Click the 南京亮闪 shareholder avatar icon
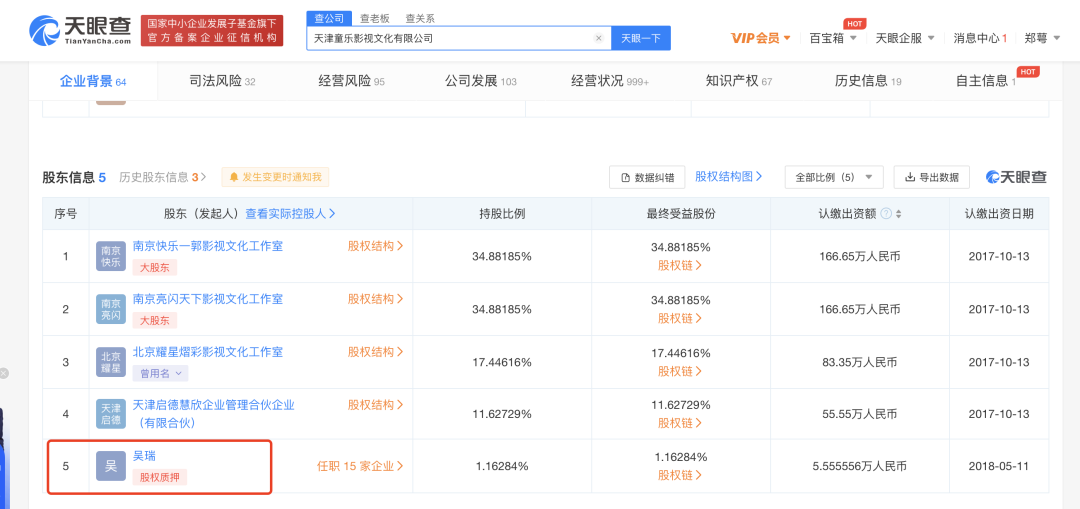The height and width of the screenshot is (509, 1080). [x=111, y=309]
